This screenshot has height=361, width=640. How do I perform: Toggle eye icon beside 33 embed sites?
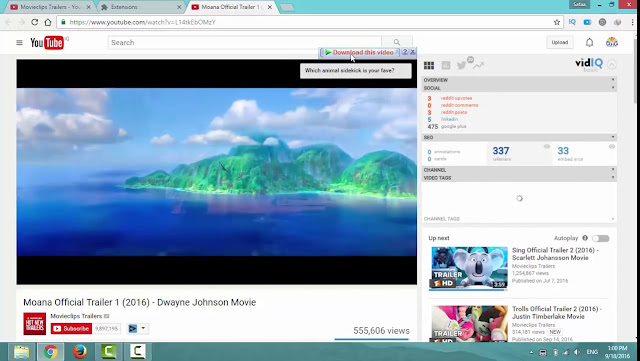[611, 147]
